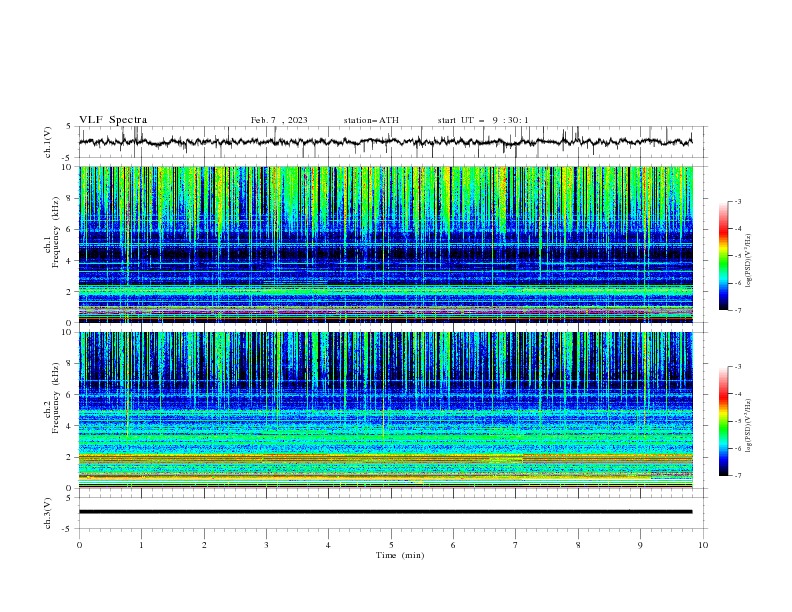Viewport: 792px width, 612px height.
Task: Click the "1" tick label on the Time axis
Action: coord(141,545)
